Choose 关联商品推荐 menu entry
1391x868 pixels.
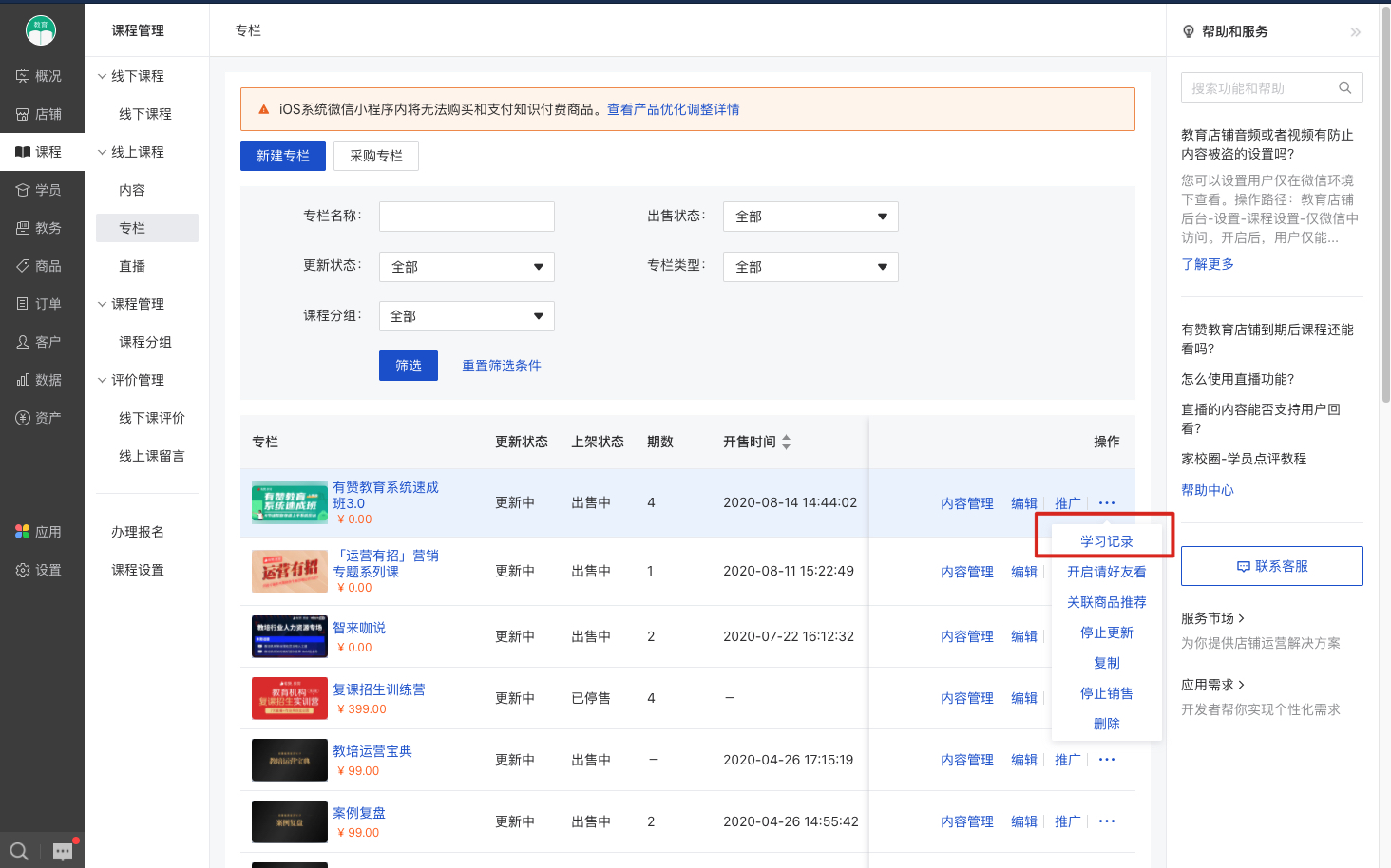pos(1107,602)
